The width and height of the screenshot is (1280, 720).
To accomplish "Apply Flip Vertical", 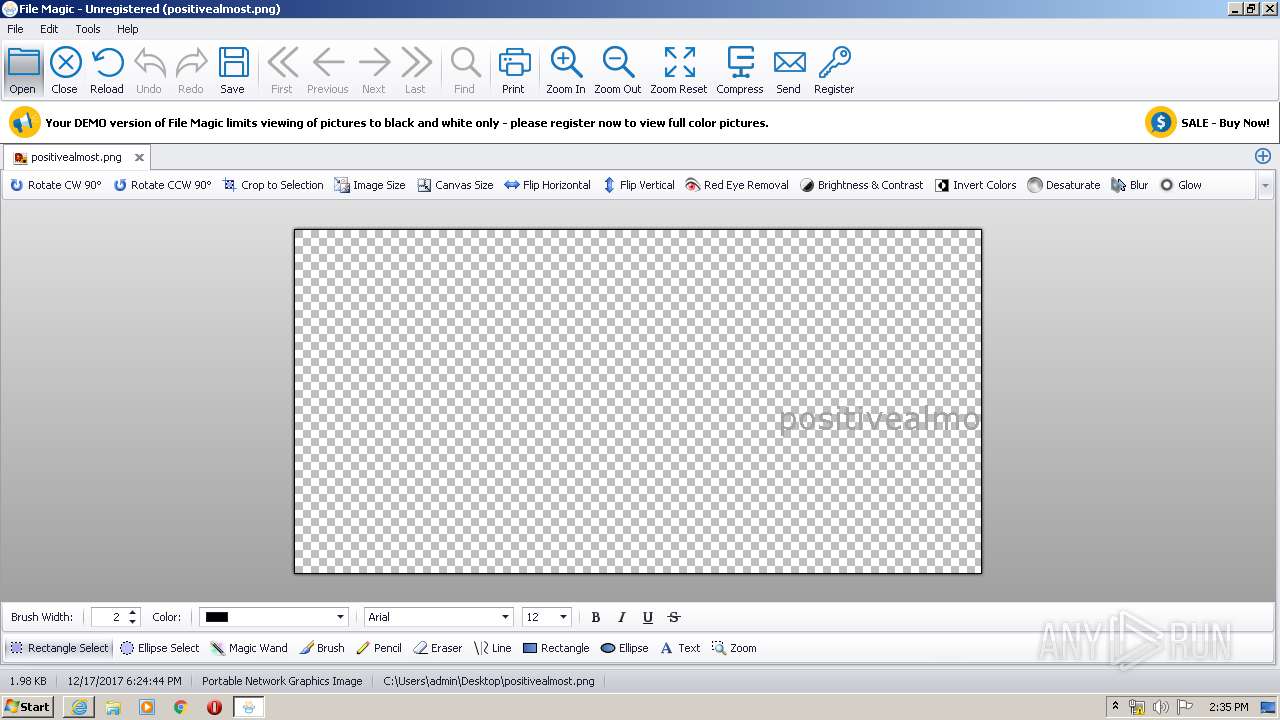I will [x=638, y=185].
